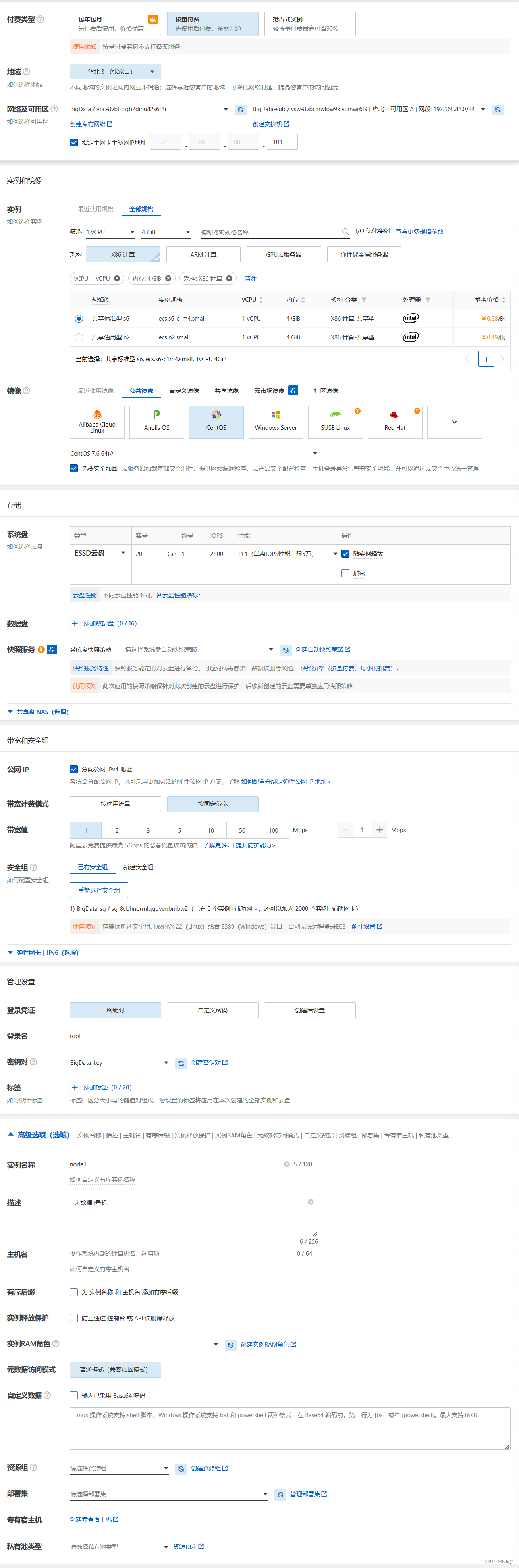The height and width of the screenshot is (1568, 519).
Task: Remove the 架构: X86 计算 filter tag
Action: [229, 278]
